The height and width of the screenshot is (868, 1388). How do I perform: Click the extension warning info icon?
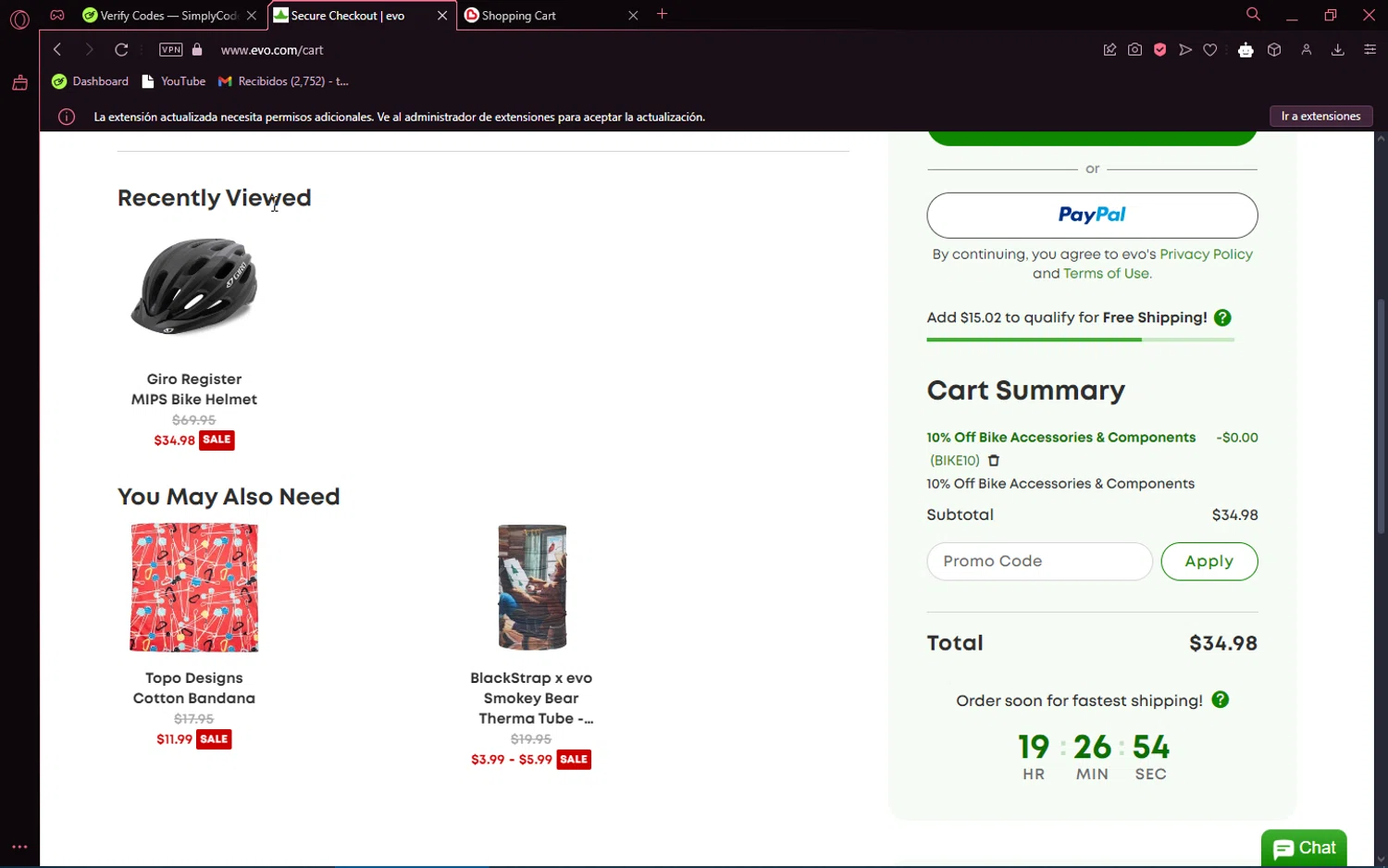[67, 117]
